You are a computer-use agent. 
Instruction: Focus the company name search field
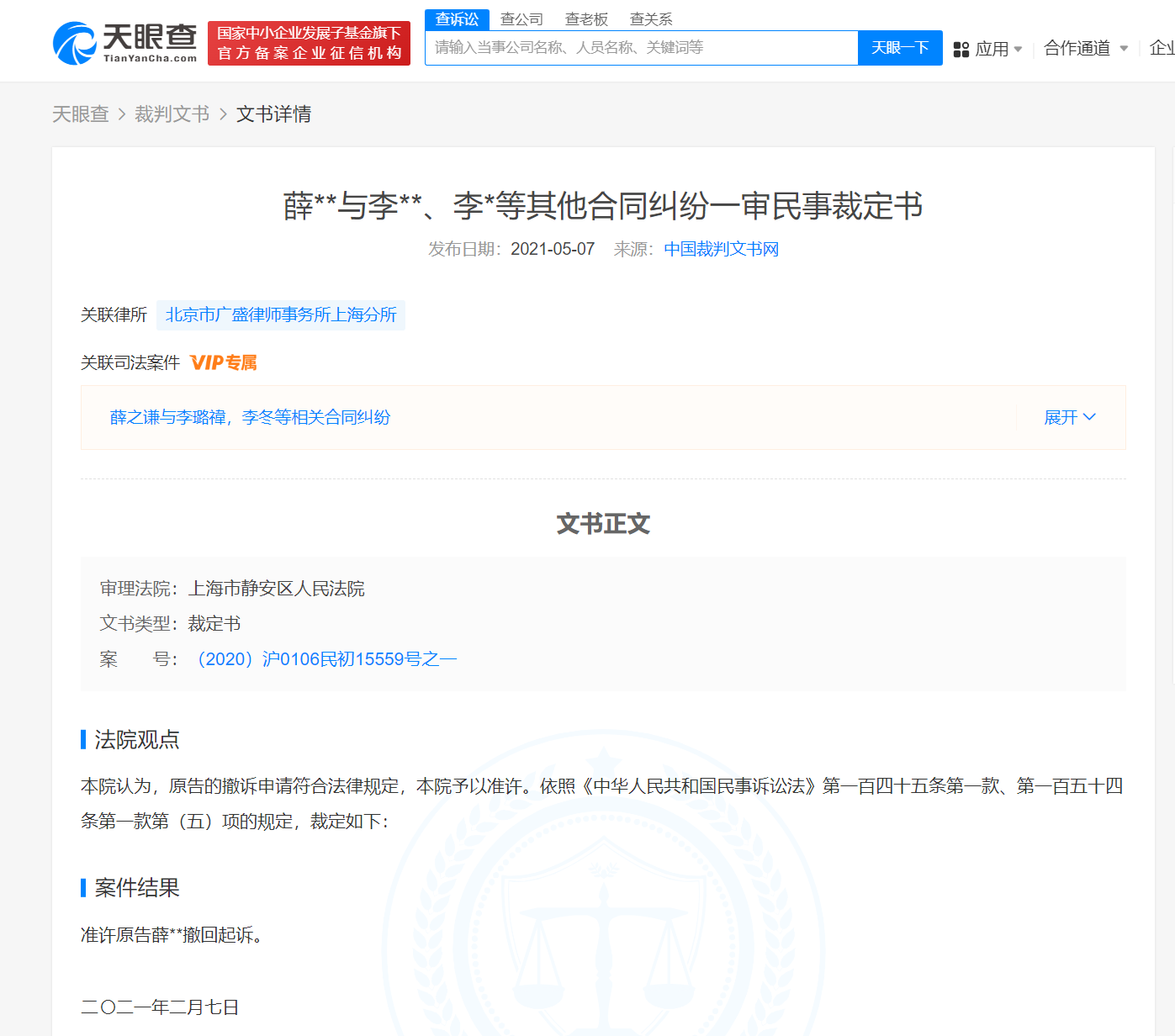point(642,48)
